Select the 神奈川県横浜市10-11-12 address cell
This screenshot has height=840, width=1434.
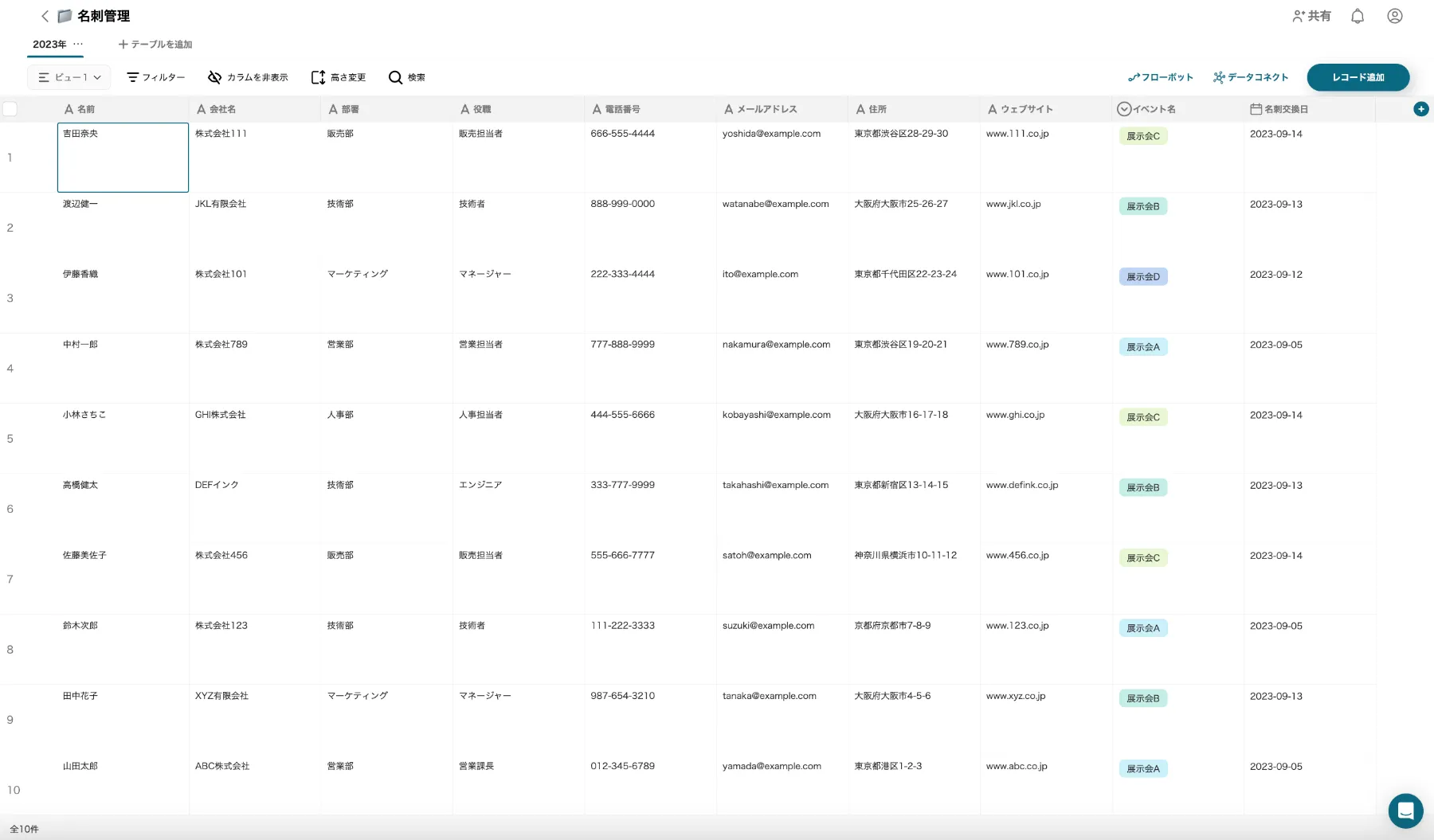(915, 579)
